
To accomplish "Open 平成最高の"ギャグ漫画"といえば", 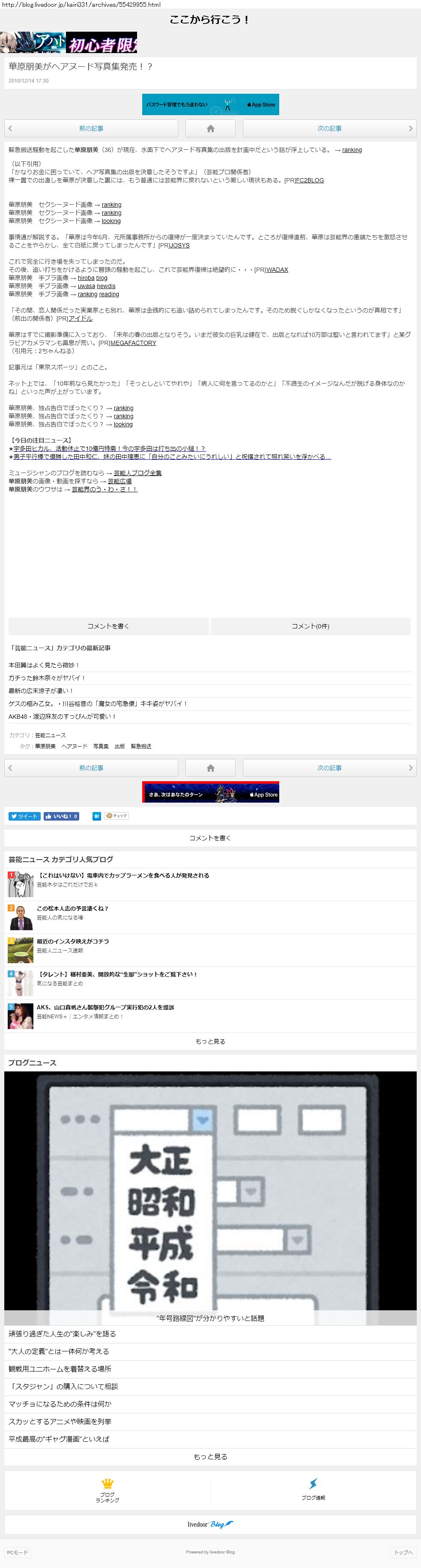I will tap(210, 1439).
